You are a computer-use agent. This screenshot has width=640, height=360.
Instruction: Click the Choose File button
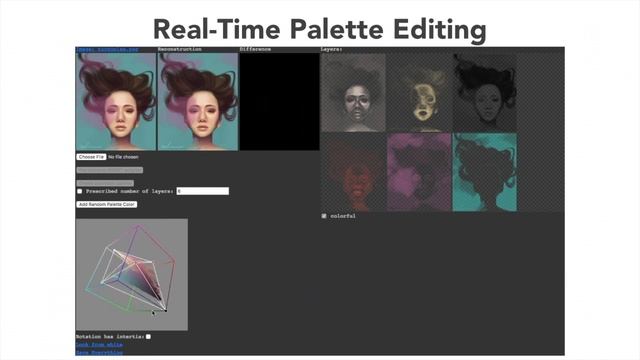(91, 157)
